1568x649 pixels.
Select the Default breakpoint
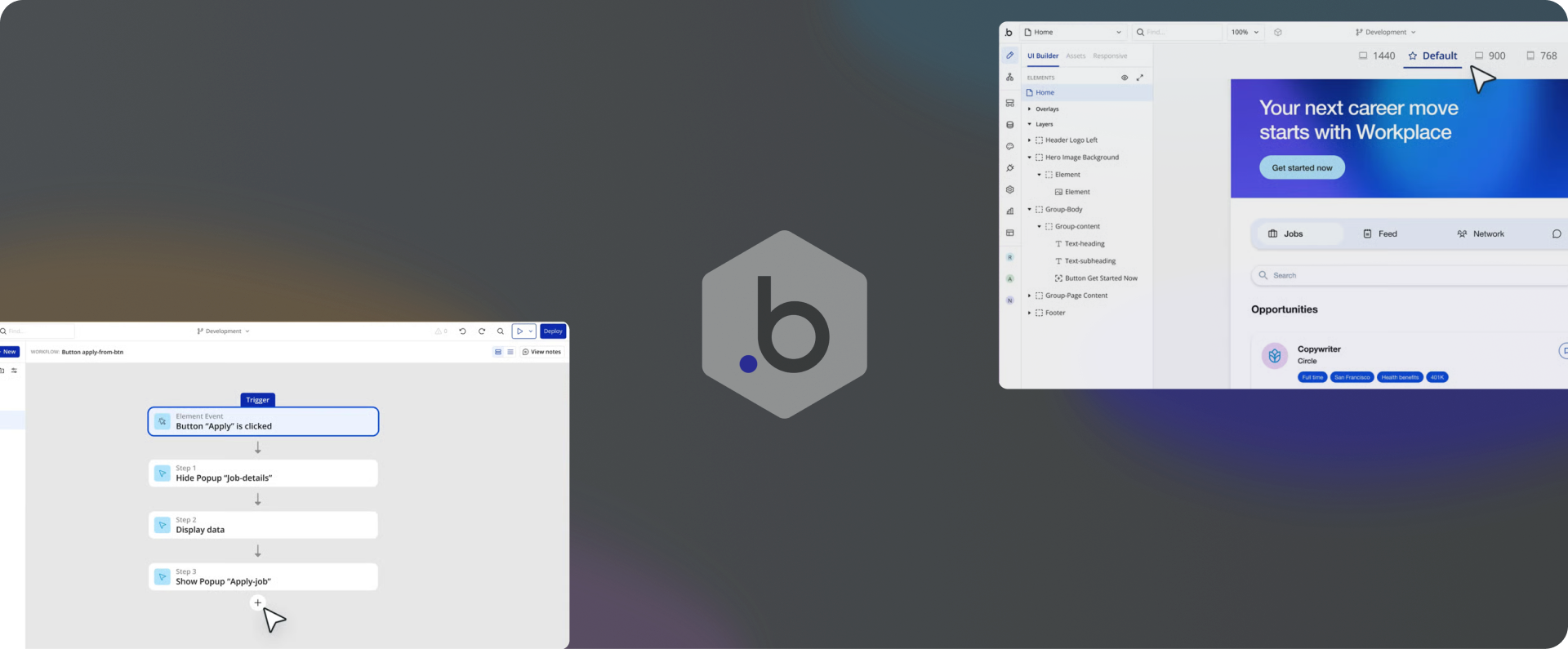(1432, 56)
